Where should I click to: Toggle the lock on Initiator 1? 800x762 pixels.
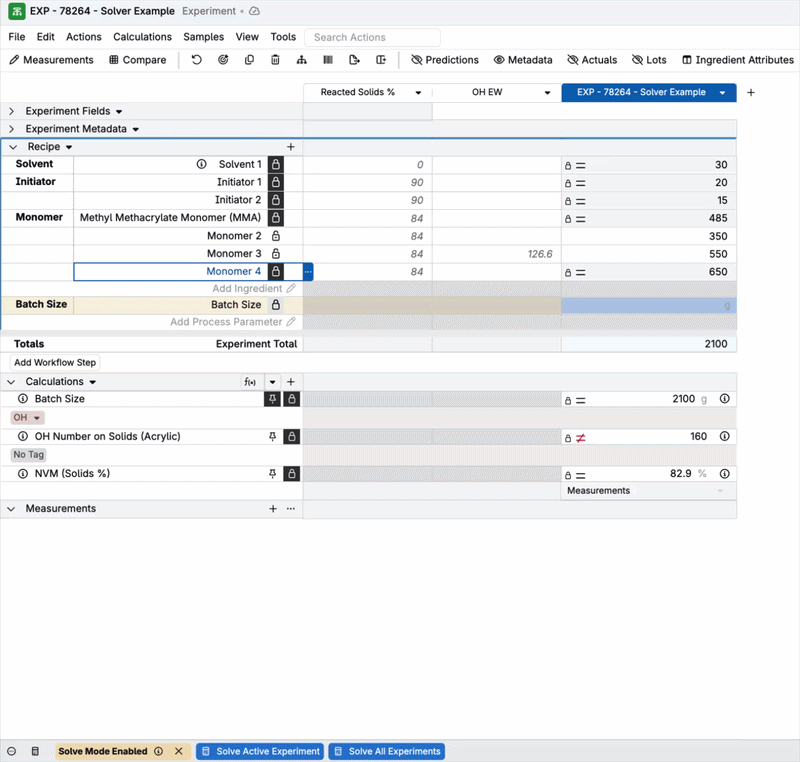[276, 182]
